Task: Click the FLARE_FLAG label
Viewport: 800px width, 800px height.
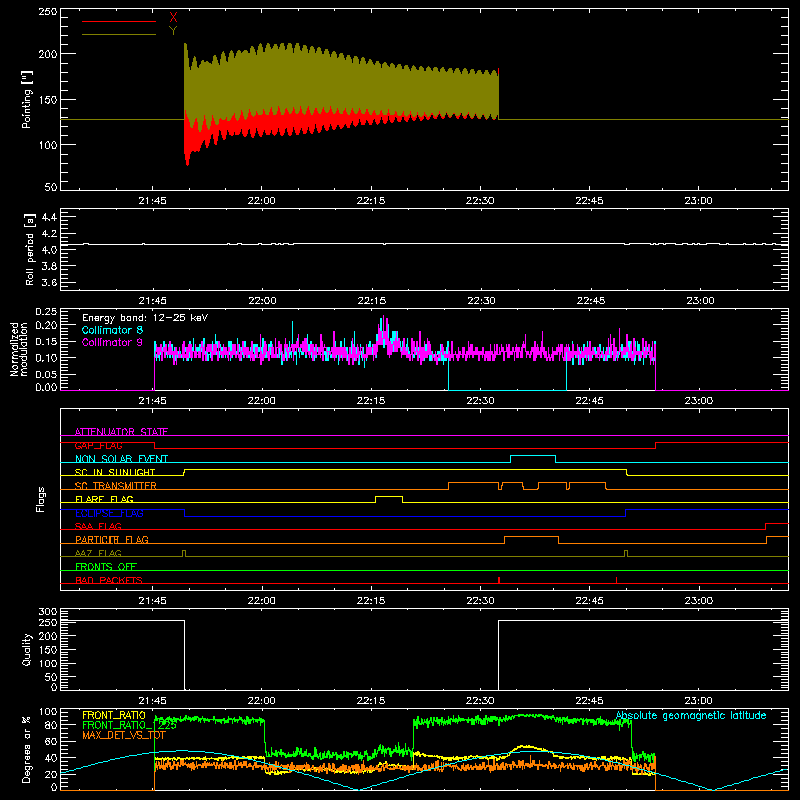Action: tap(104, 499)
